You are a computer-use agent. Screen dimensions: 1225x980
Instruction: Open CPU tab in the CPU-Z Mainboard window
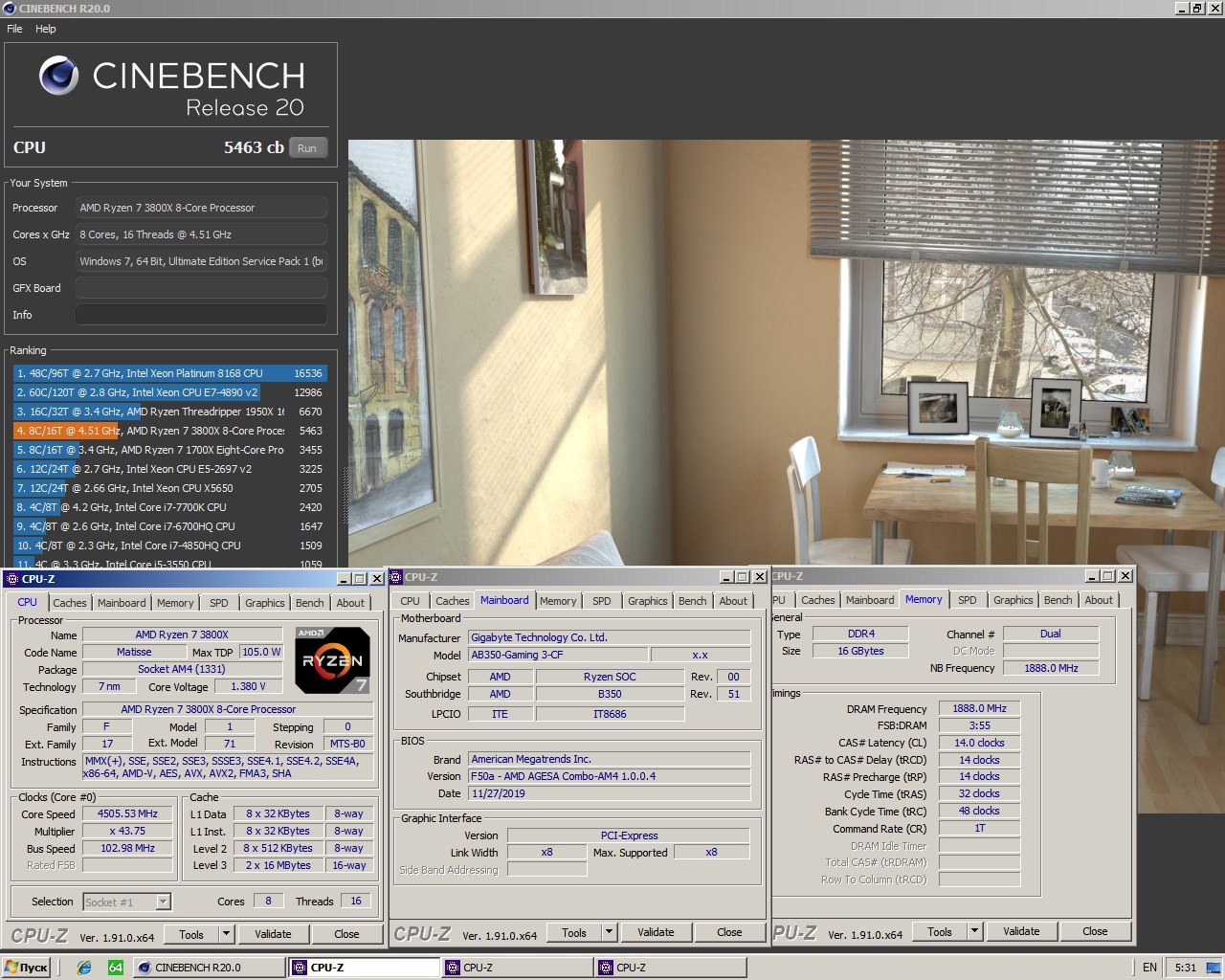point(410,601)
